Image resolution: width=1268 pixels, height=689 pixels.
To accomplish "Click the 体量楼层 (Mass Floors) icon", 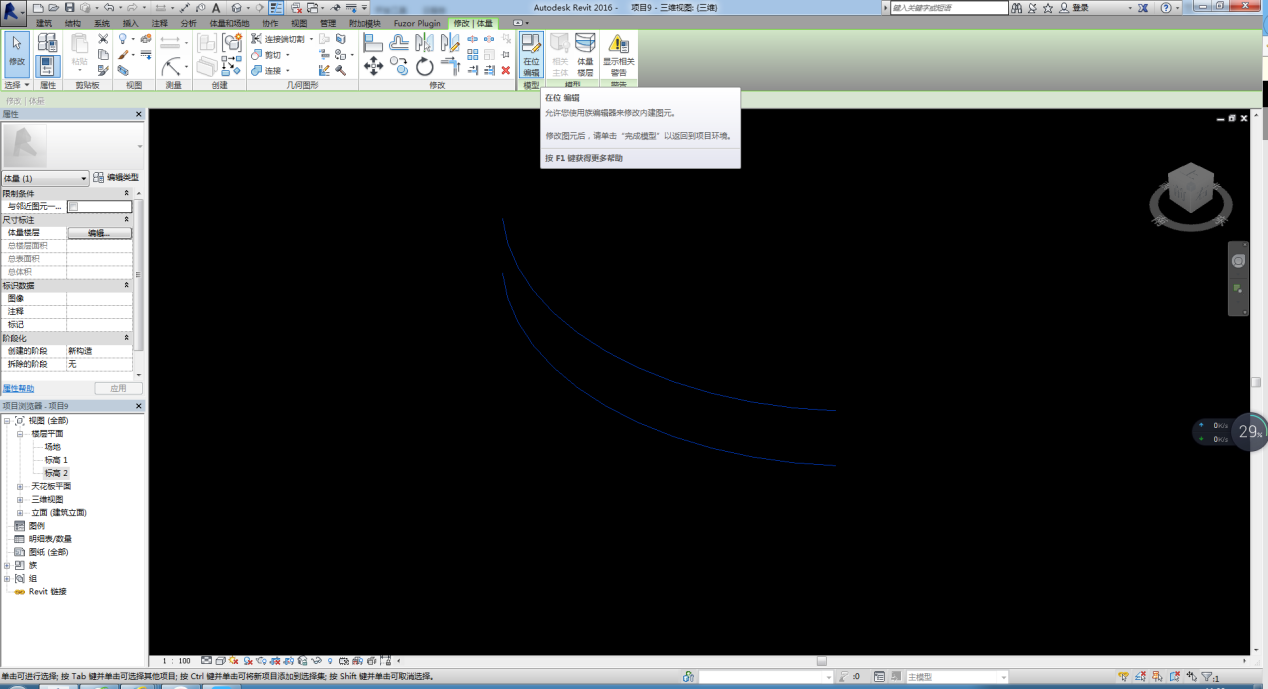I will pos(585,54).
